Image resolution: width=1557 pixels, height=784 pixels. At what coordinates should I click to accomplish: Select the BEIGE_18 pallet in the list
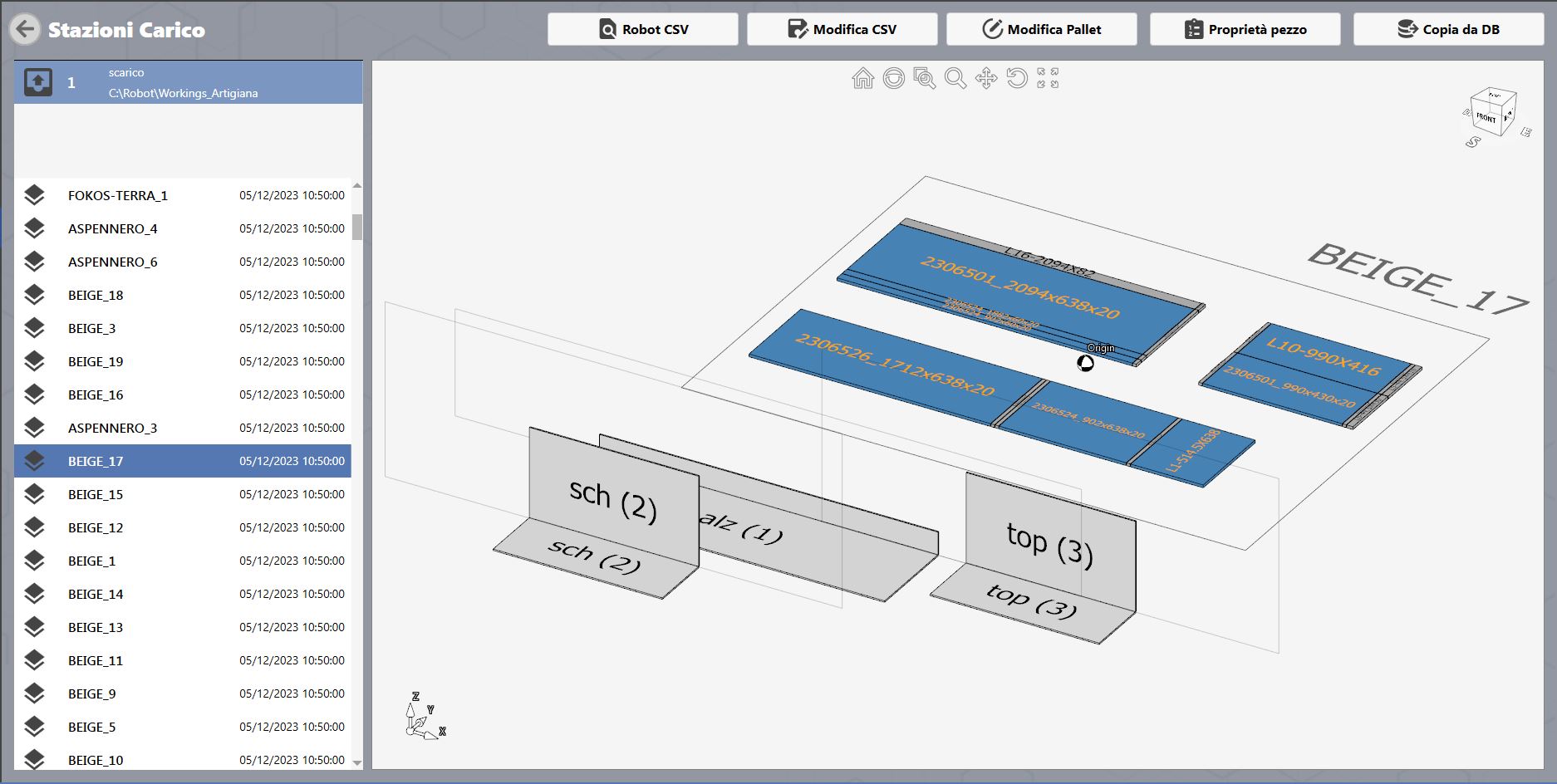pyautogui.click(x=183, y=295)
